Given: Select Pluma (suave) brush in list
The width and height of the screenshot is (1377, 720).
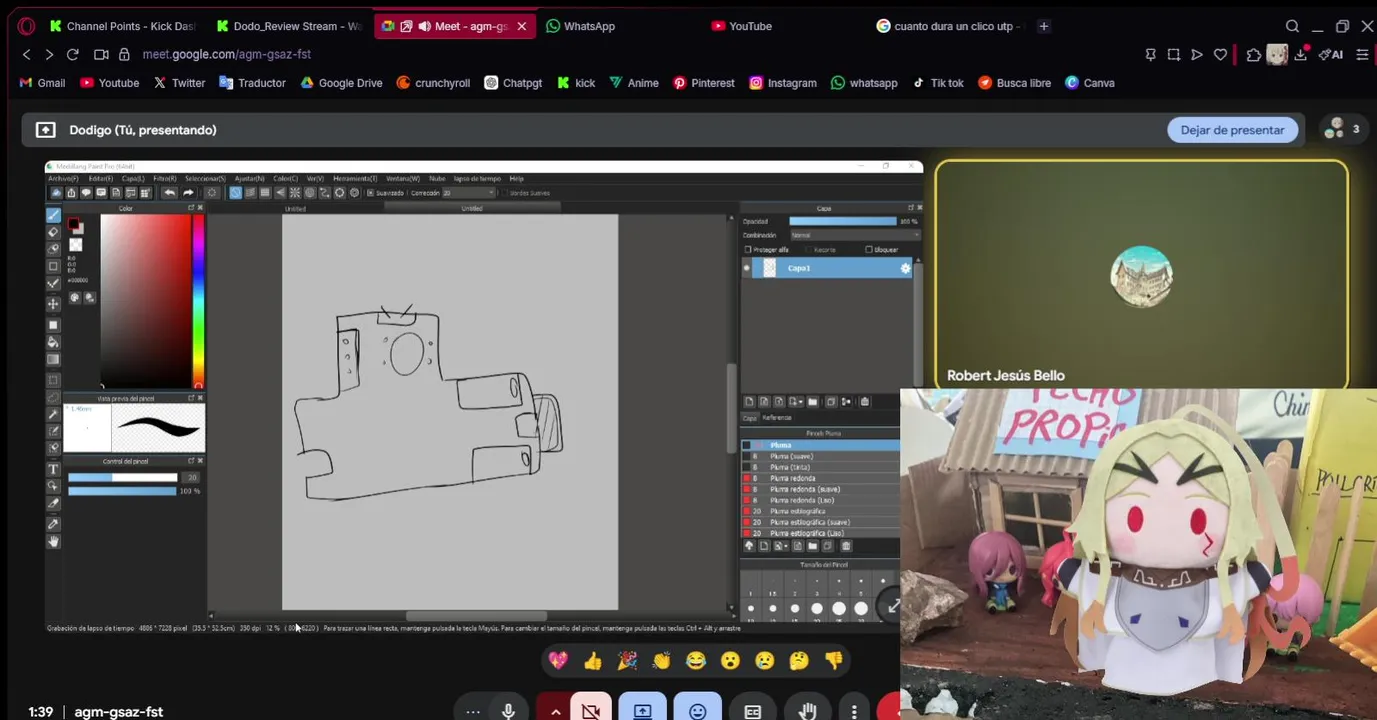Looking at the screenshot, I should [820, 456].
